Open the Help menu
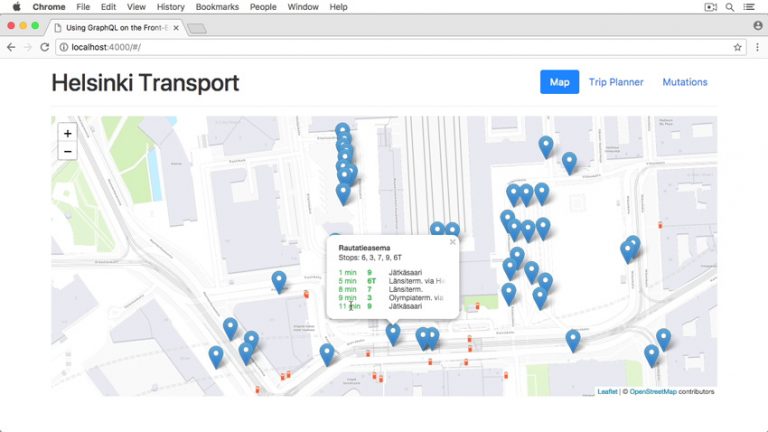Viewport: 768px width, 432px height. [x=338, y=7]
